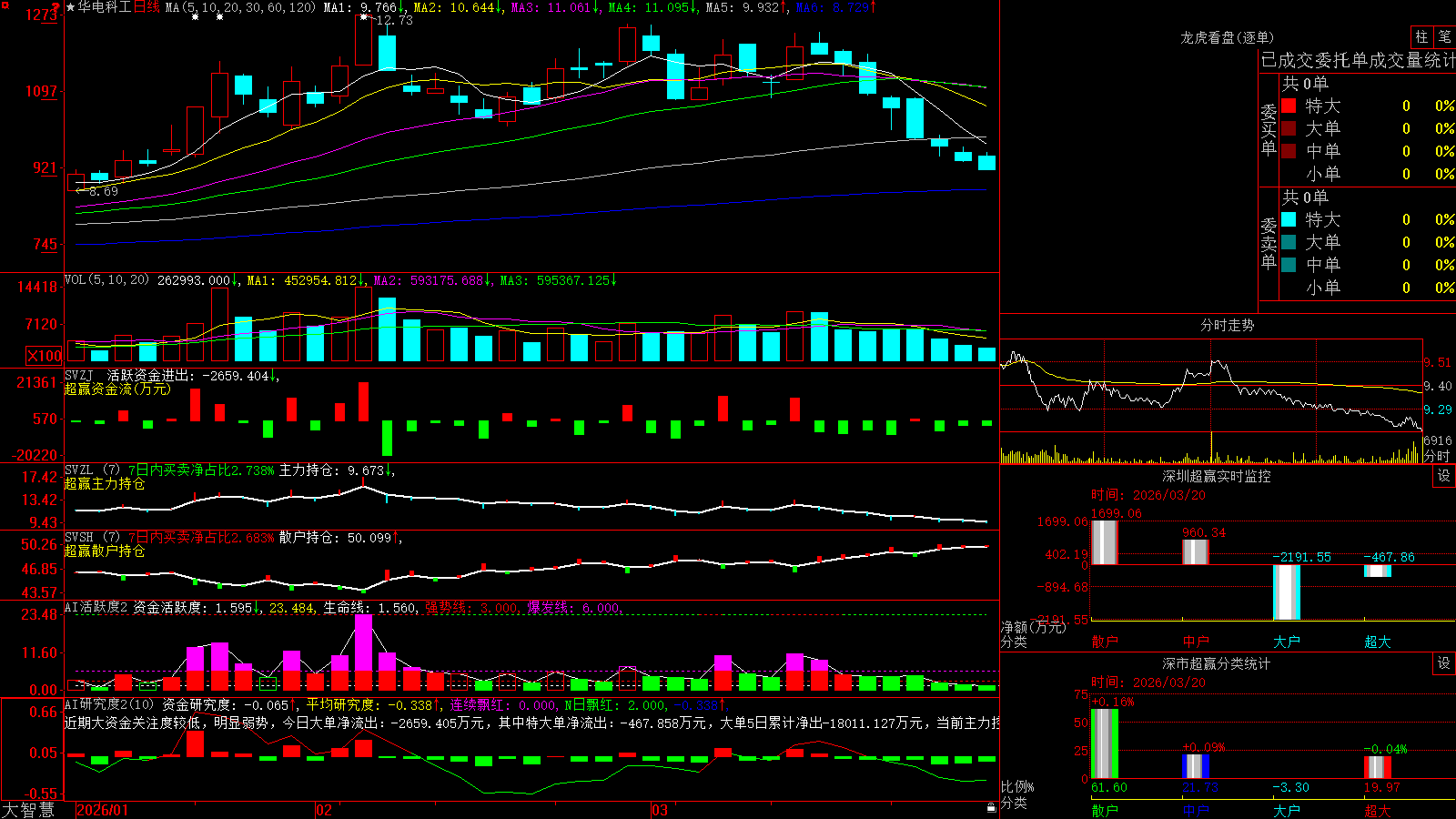Screen dimensions: 1456x819
Task: Click the red 特大 buy-order color swatch
Action: click(x=1289, y=106)
